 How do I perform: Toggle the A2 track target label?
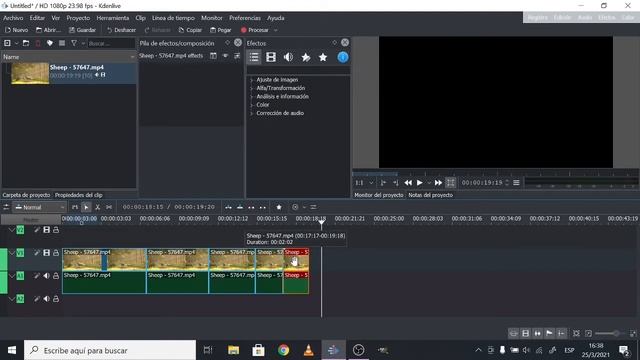20,299
